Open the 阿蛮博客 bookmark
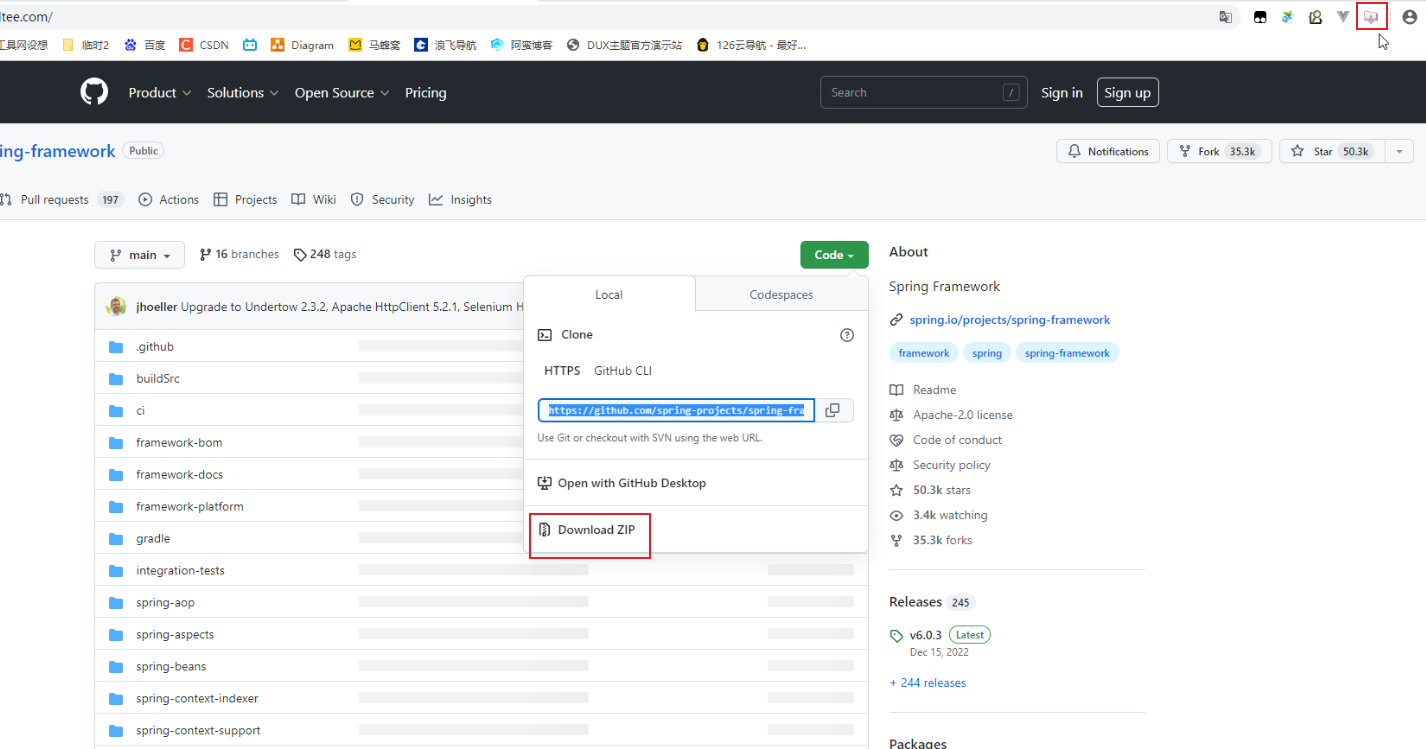This screenshot has height=749, width=1426. pyautogui.click(x=521, y=45)
